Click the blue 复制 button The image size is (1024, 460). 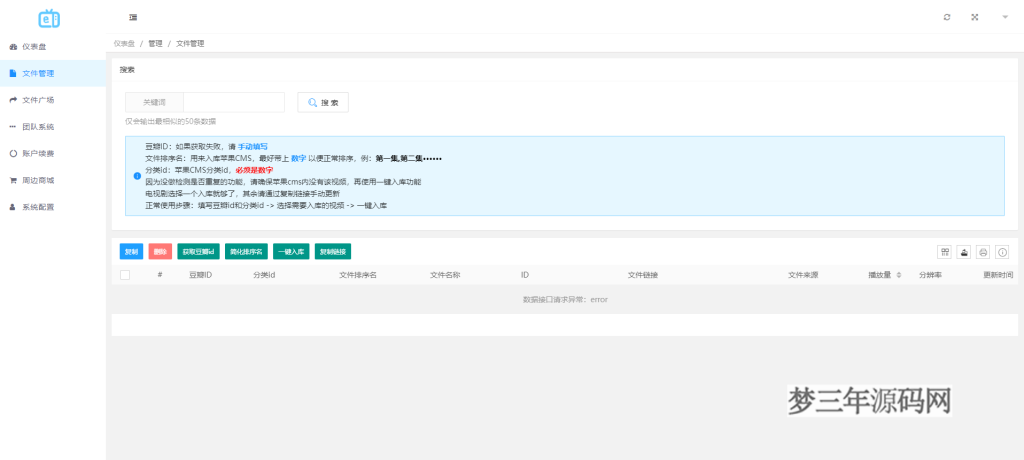click(131, 252)
